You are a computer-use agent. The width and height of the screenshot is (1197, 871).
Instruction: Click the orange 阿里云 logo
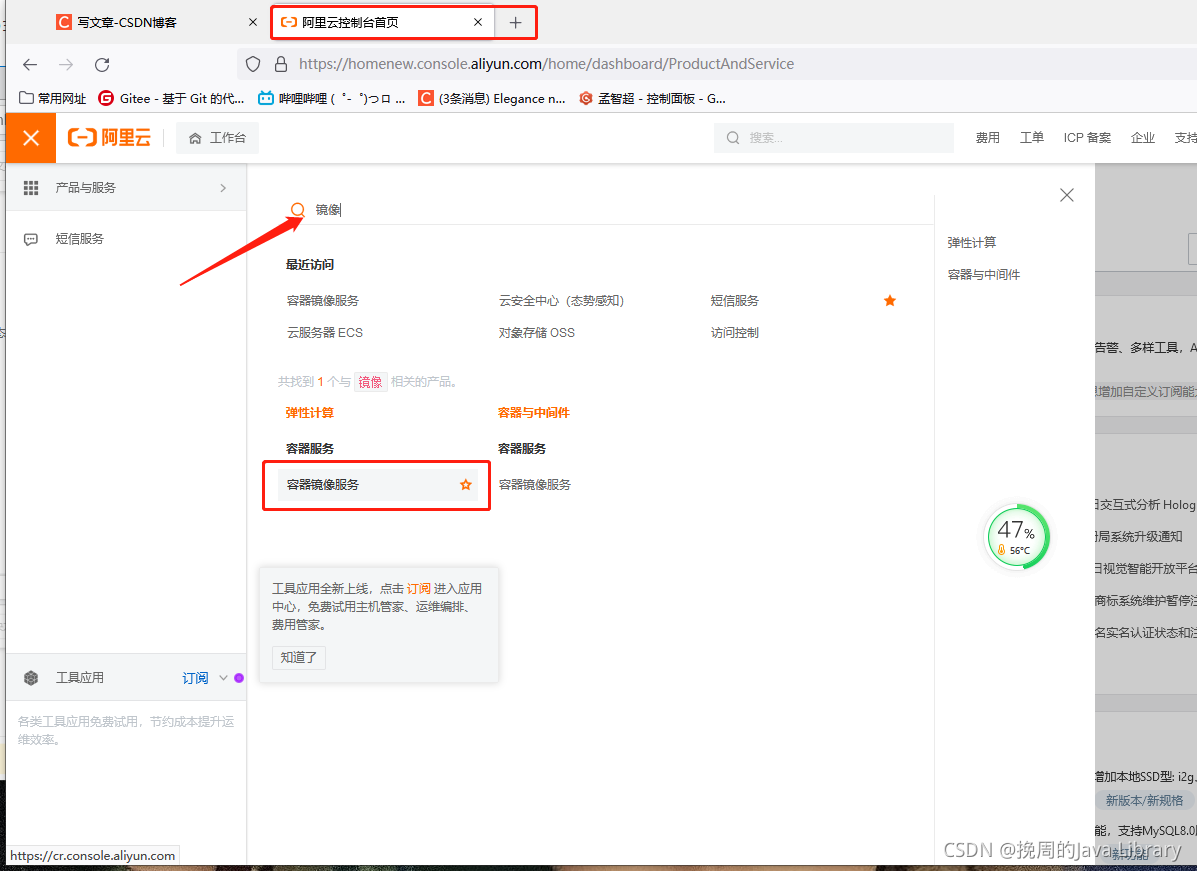pyautogui.click(x=108, y=137)
